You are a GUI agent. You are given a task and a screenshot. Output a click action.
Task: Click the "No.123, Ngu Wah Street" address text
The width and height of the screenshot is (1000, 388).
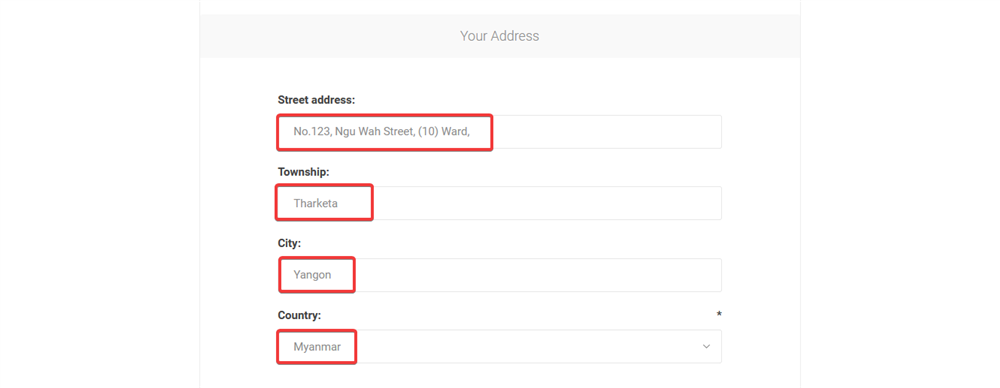pos(352,132)
